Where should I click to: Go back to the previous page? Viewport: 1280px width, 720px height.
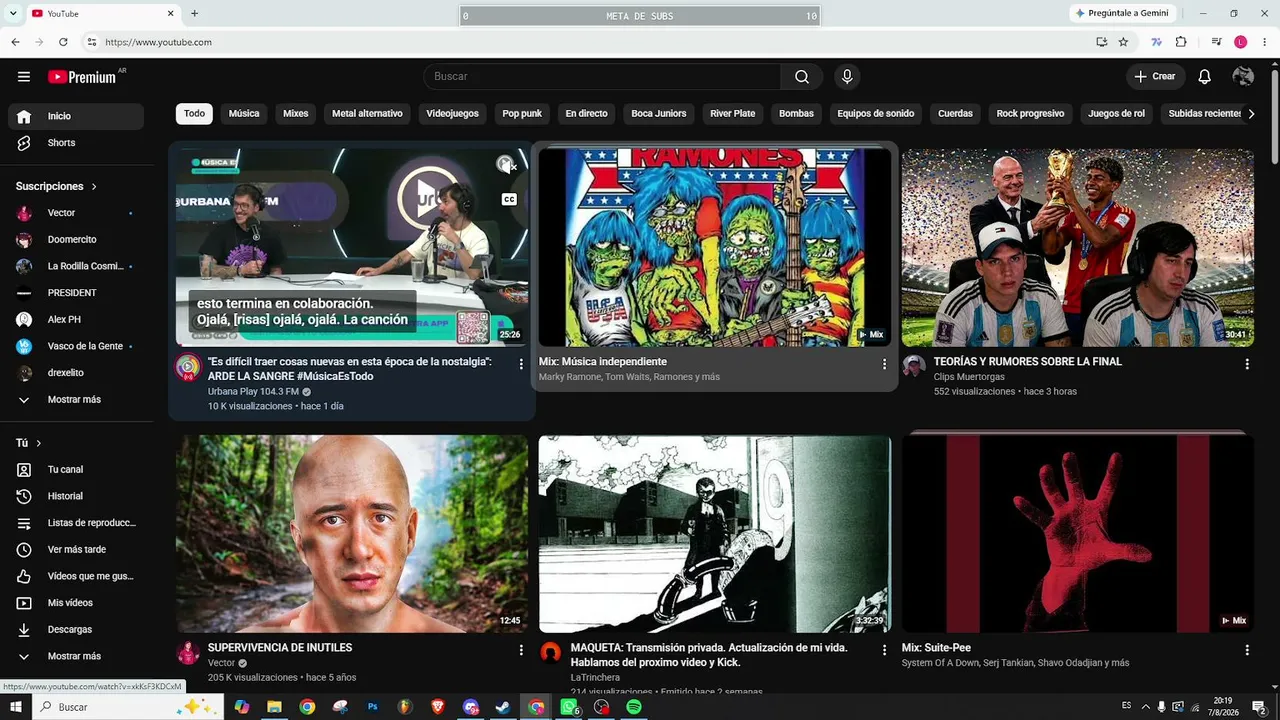(x=15, y=42)
